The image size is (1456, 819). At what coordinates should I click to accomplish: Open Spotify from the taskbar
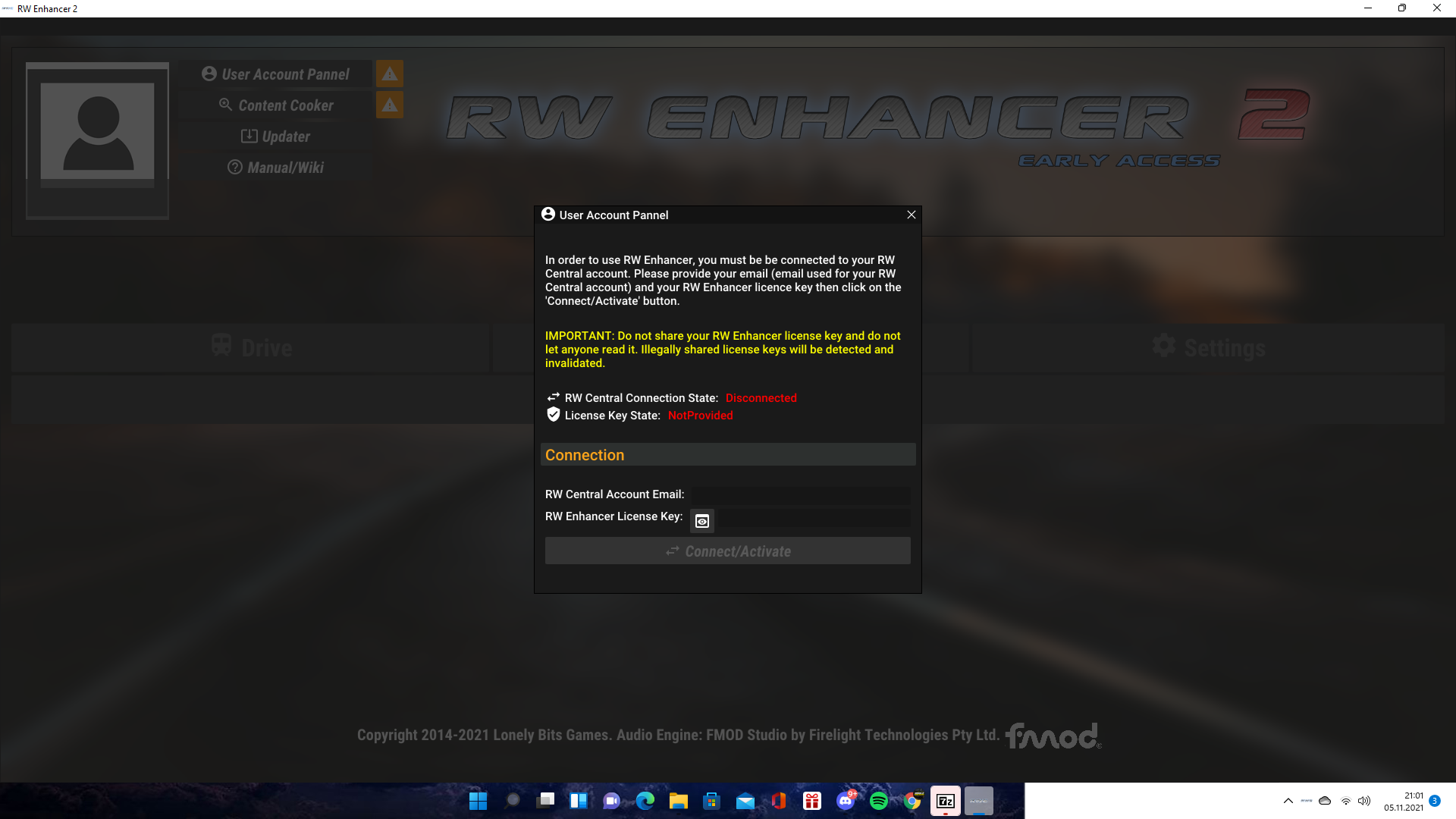[x=879, y=801]
